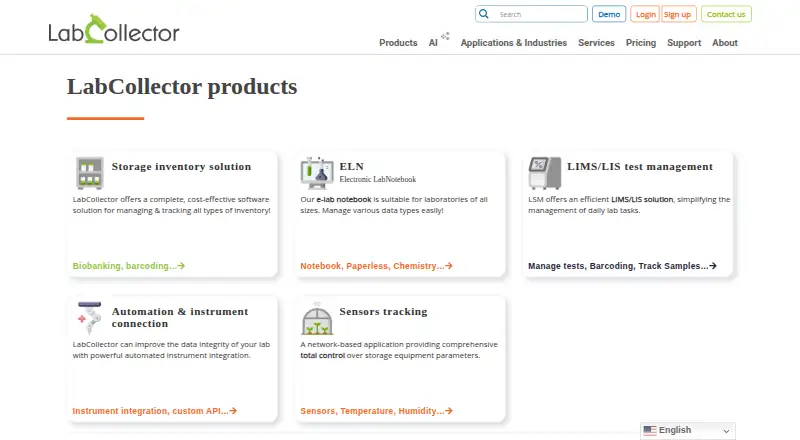This screenshot has height=440, width=800.
Task: Click arrow after Manage tests, Barcoding
Action: point(713,266)
